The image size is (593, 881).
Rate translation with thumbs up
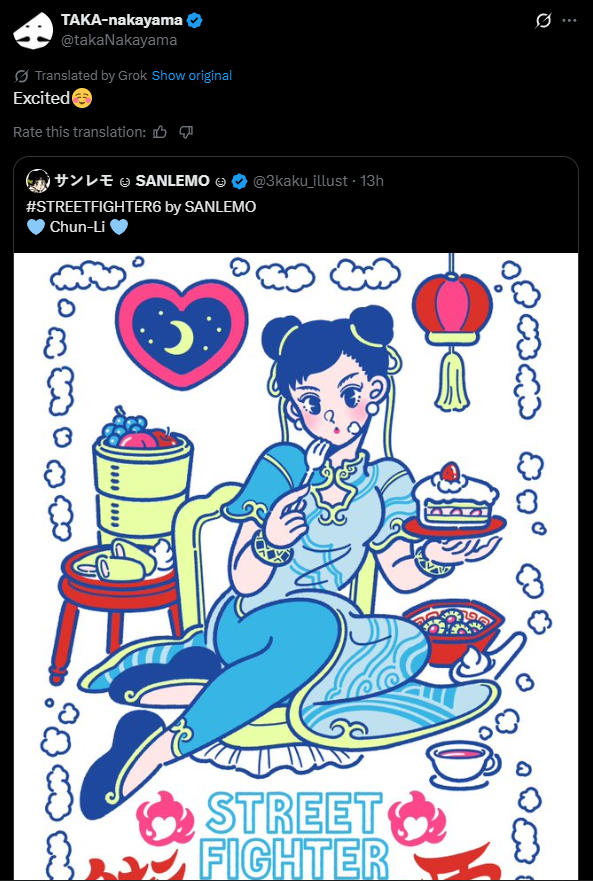coord(160,132)
